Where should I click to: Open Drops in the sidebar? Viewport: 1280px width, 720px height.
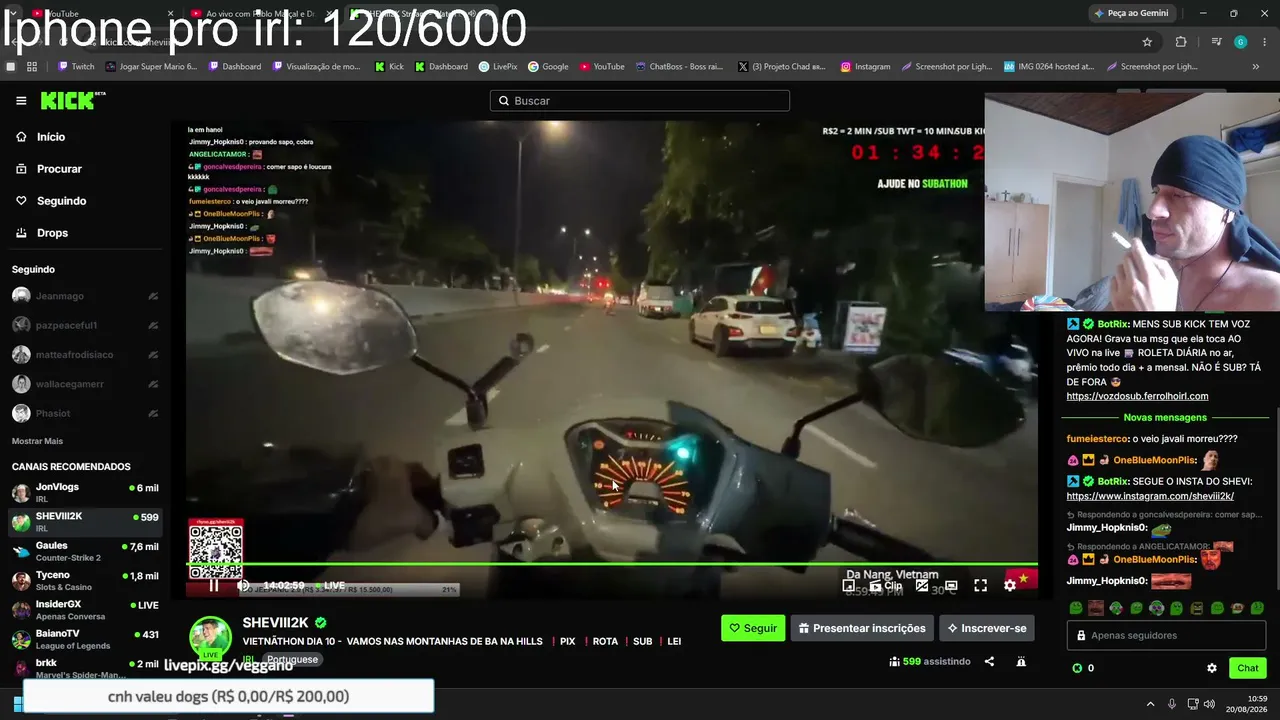pos(52,233)
